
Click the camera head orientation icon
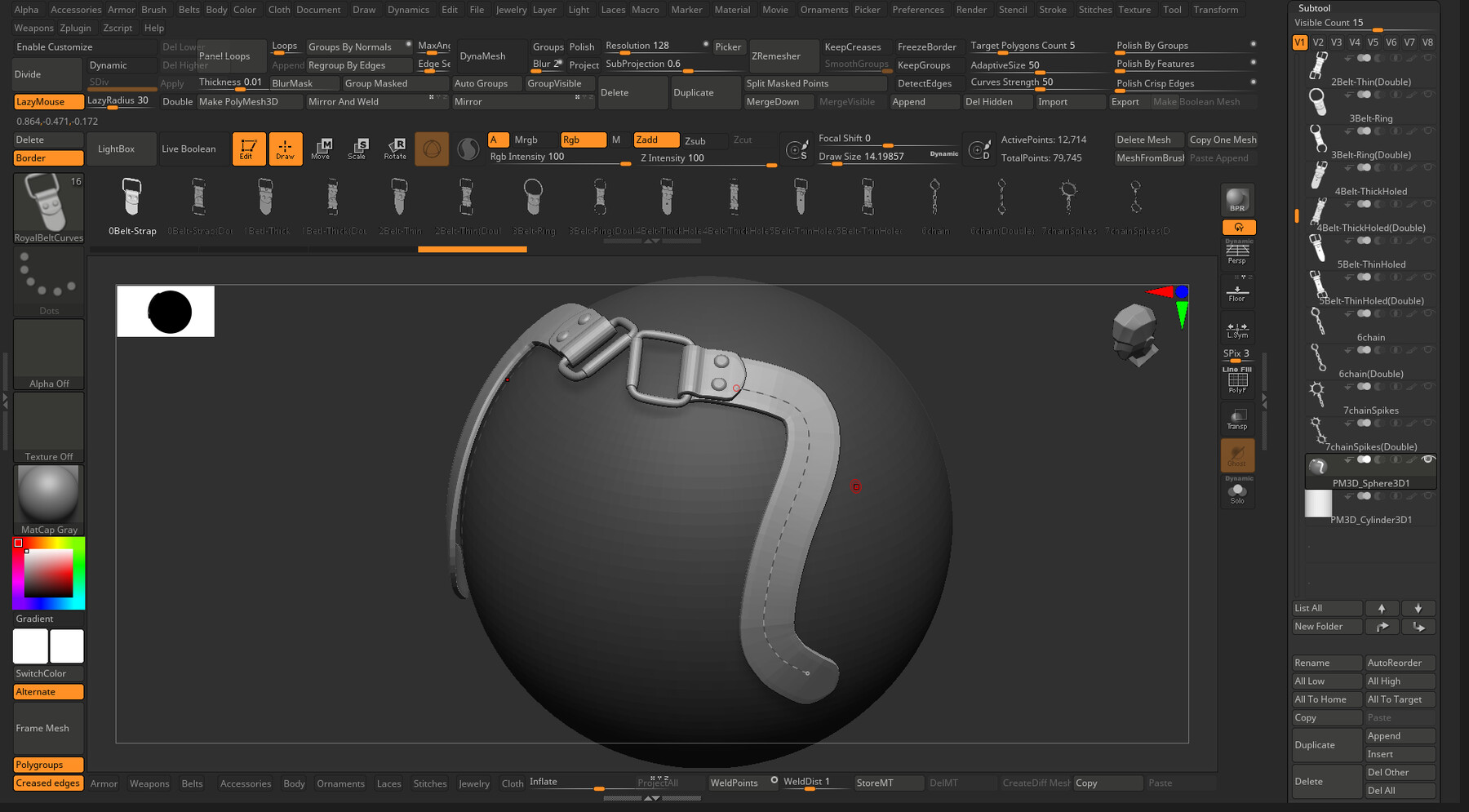[x=1134, y=335]
